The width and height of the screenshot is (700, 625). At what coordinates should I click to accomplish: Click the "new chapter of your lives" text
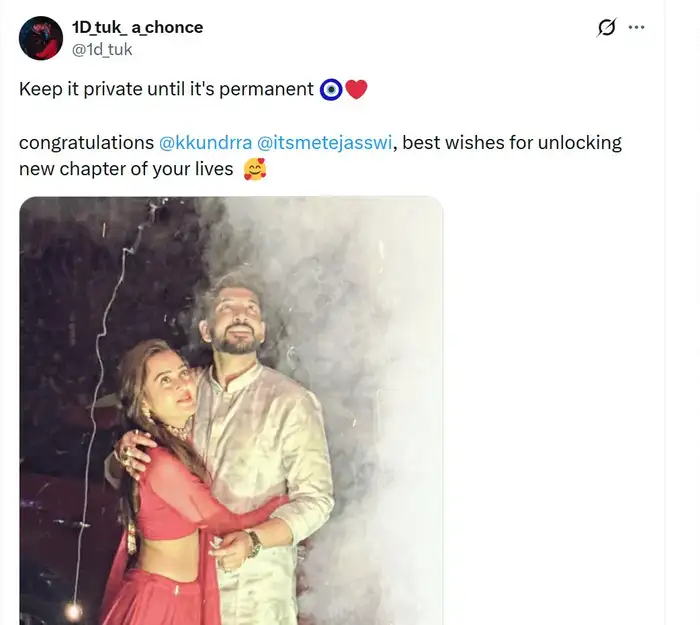point(127,169)
